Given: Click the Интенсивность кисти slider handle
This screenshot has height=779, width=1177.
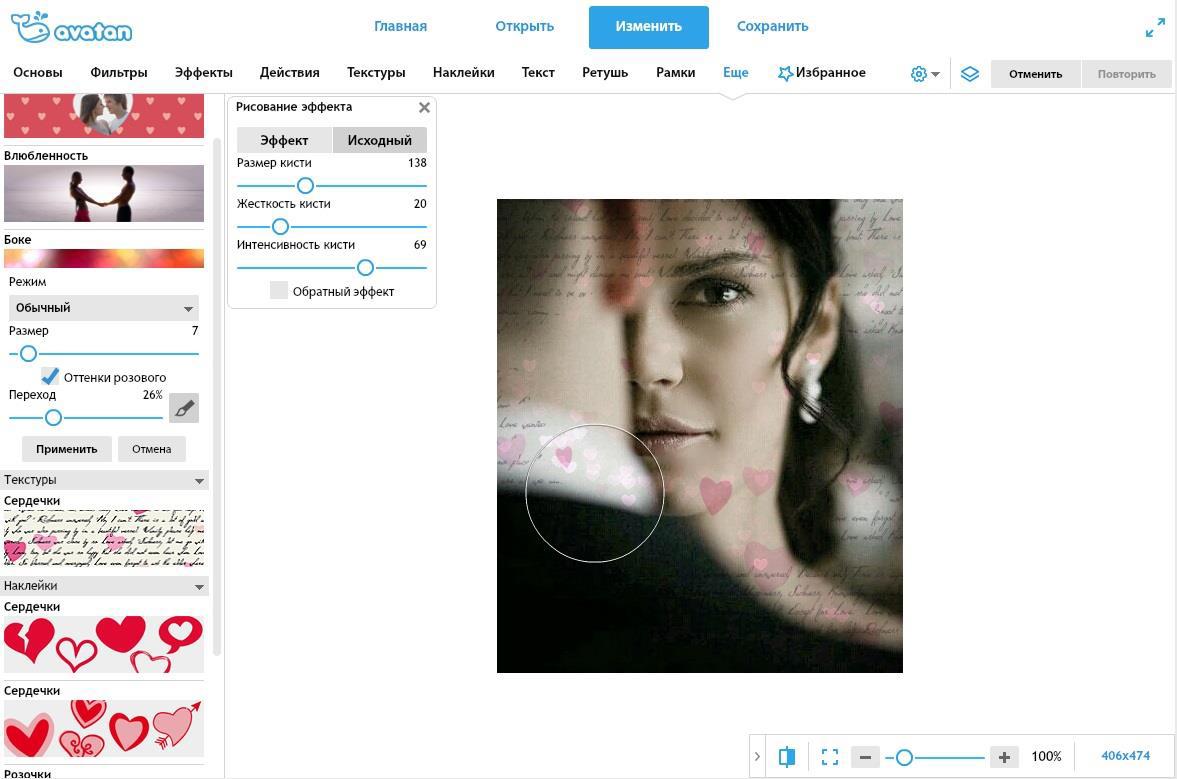Looking at the screenshot, I should [365, 267].
